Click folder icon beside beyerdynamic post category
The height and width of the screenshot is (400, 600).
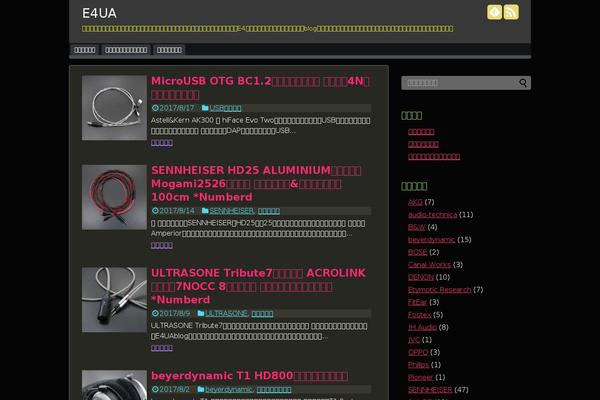(201, 389)
